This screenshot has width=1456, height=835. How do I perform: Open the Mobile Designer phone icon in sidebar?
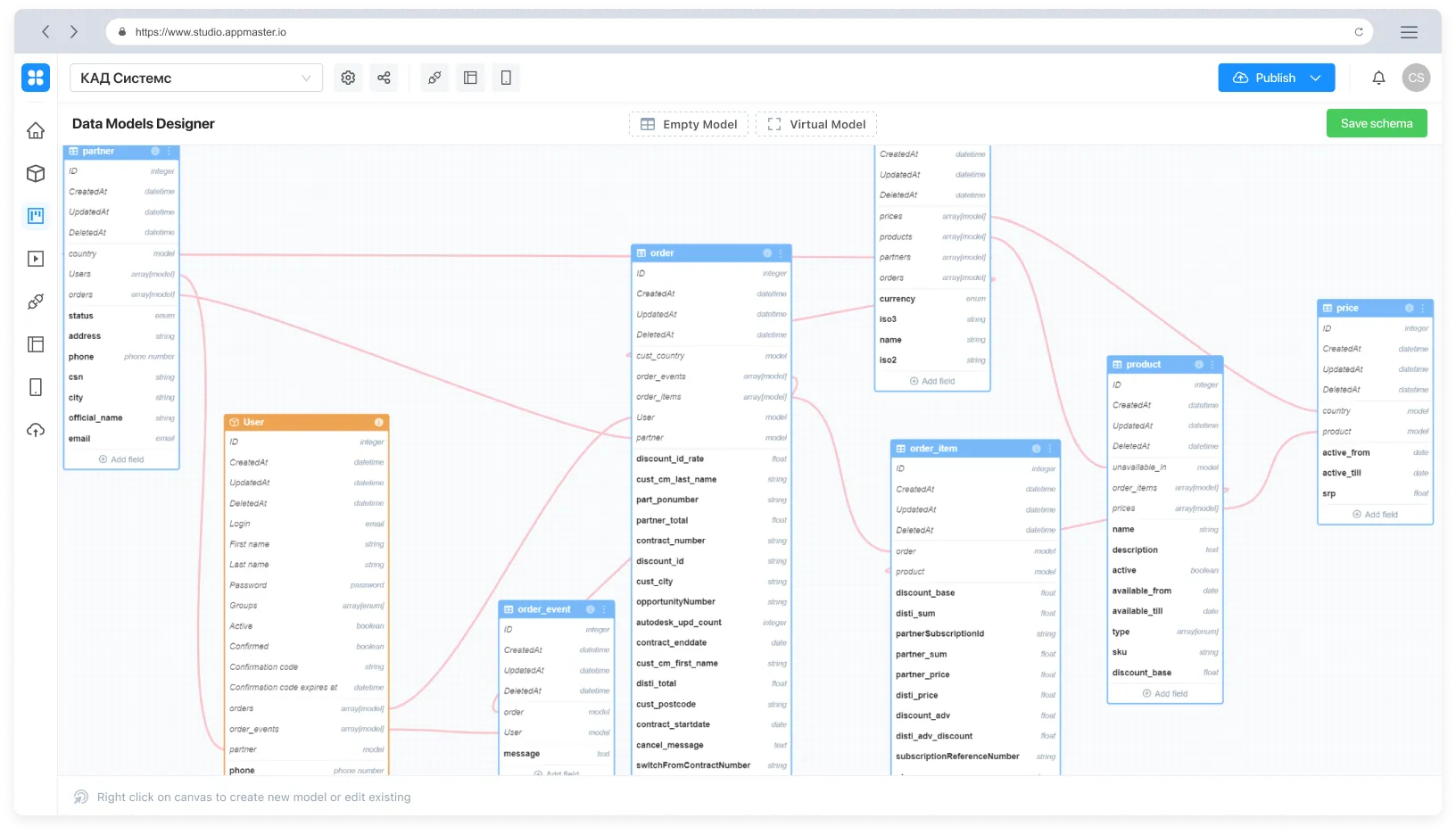pos(36,386)
